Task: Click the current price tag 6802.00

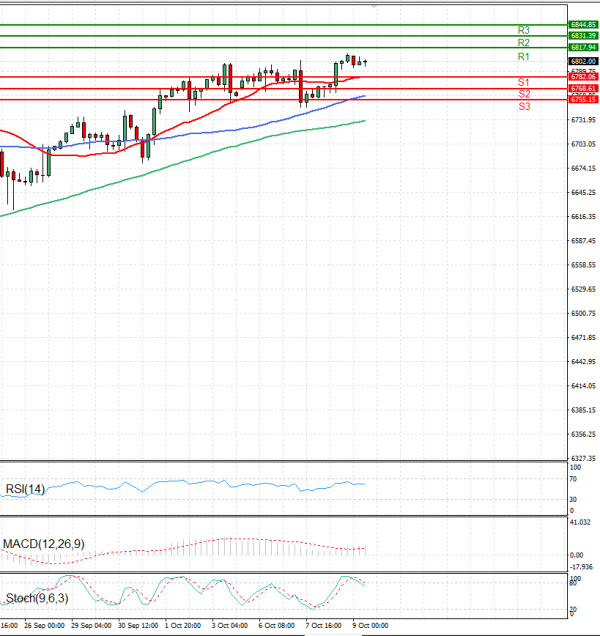Action: pos(583,61)
